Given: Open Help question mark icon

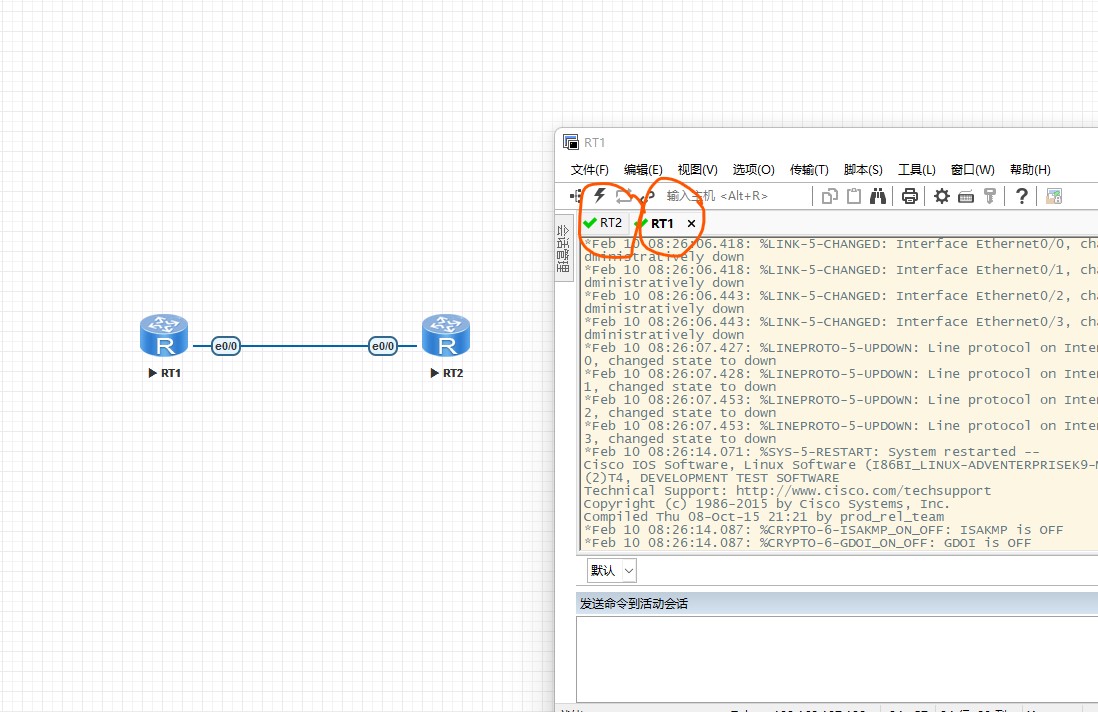Looking at the screenshot, I should (x=1022, y=196).
